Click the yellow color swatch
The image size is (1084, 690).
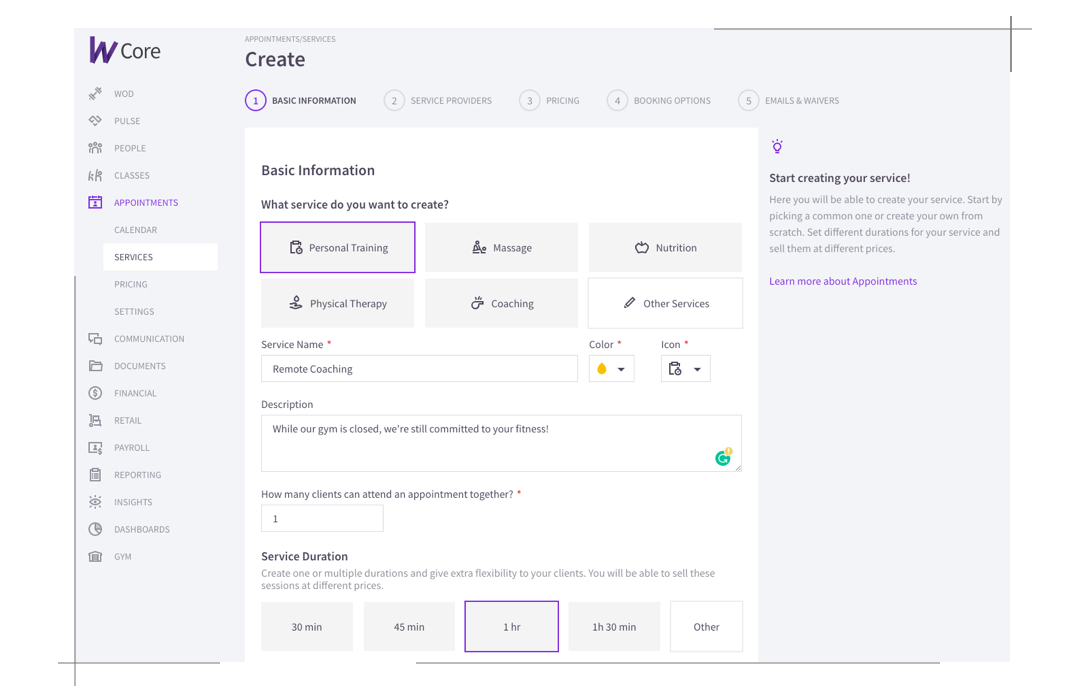(602, 369)
